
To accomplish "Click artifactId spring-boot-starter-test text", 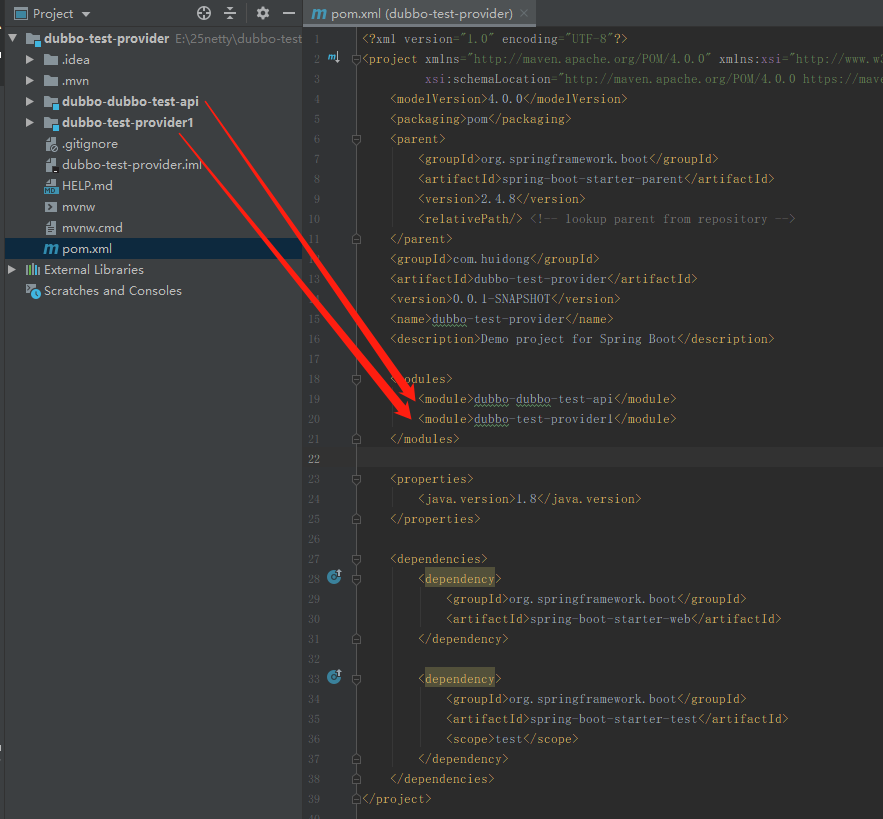I will 614,719.
